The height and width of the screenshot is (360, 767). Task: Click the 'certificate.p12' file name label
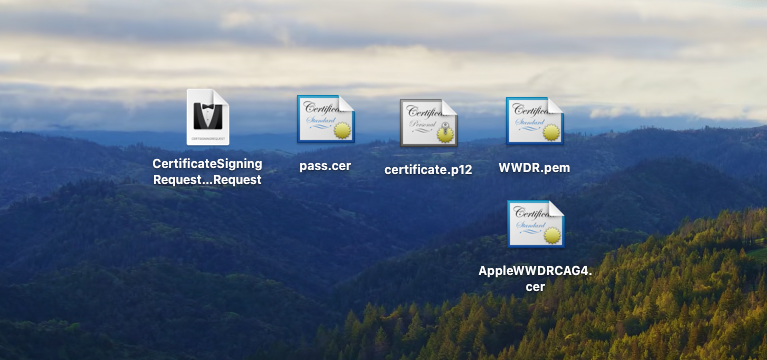(429, 170)
